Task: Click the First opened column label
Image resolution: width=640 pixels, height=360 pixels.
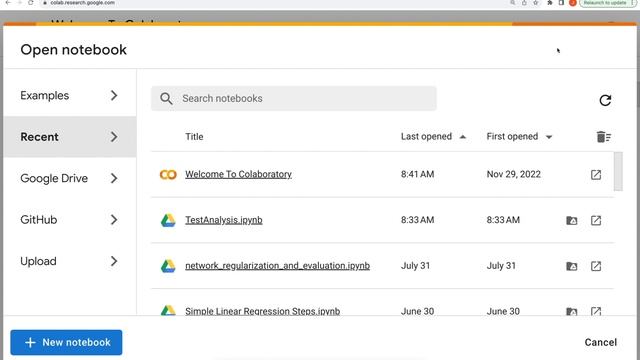Action: (x=512, y=136)
